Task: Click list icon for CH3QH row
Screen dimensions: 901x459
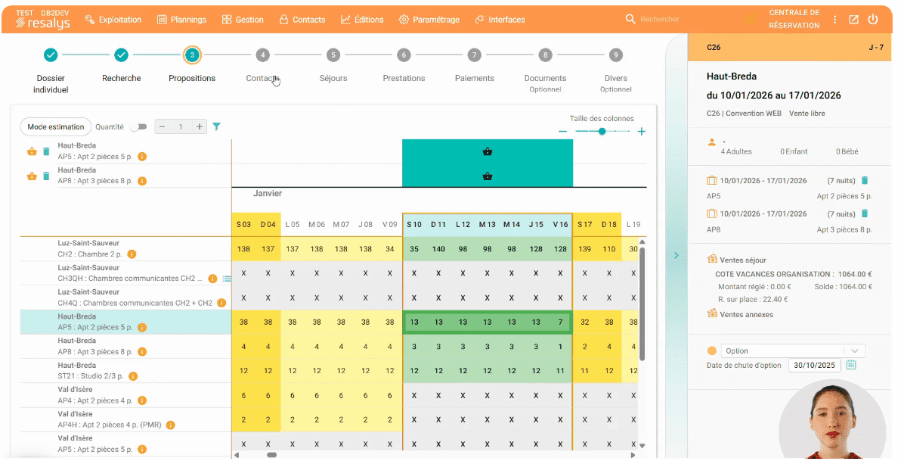Action: click(x=227, y=279)
